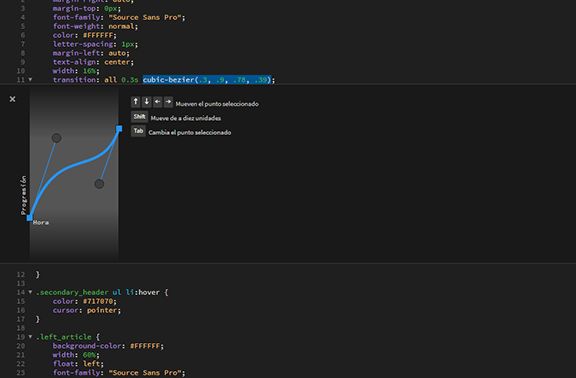Click the 'text-align: center' declaration
The image size is (576, 378).
coord(93,62)
